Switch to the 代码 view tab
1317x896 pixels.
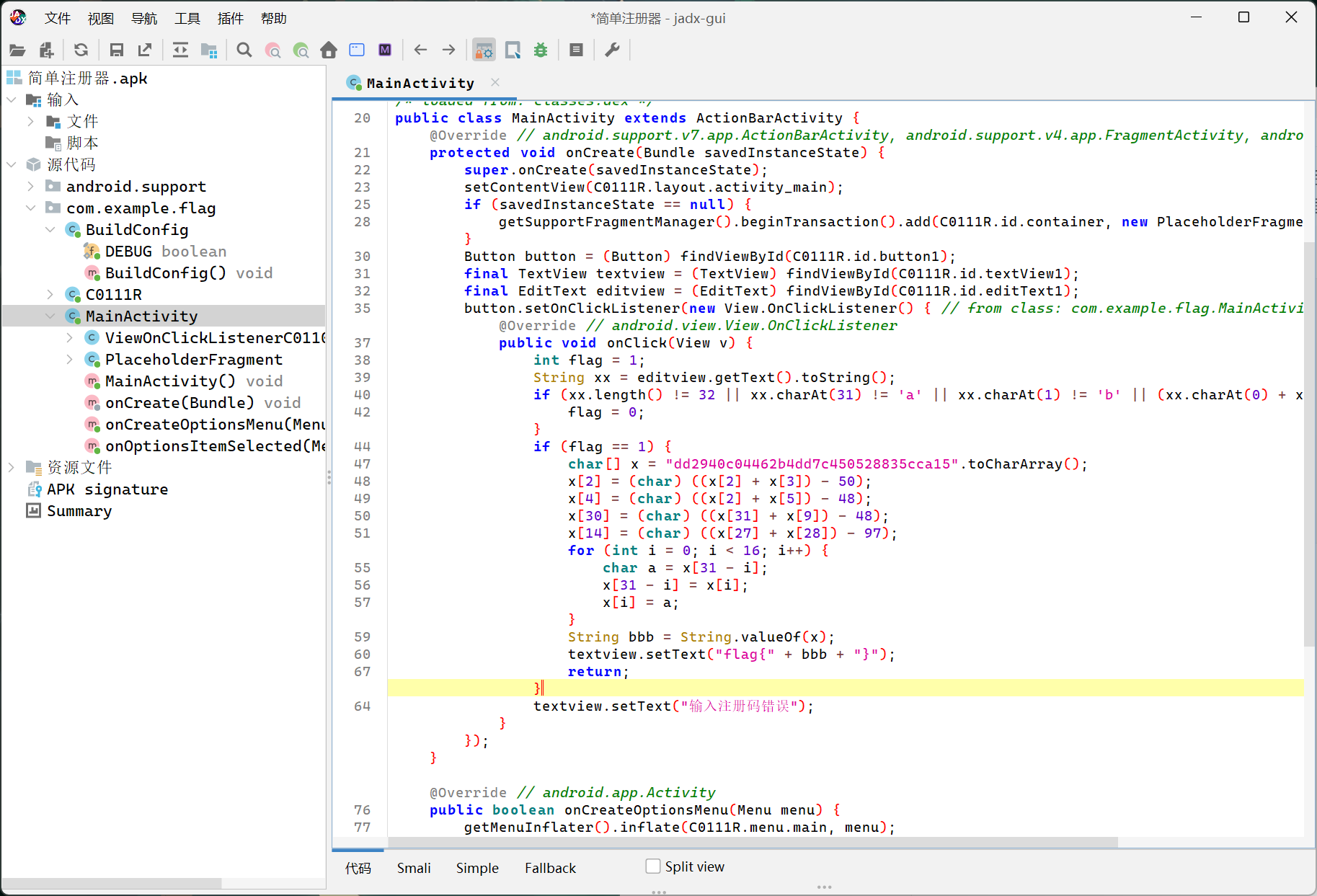click(358, 868)
